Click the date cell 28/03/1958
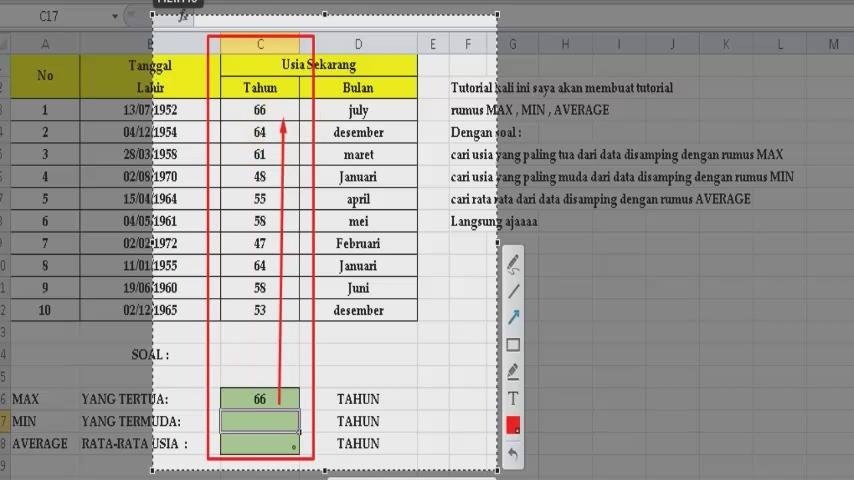Viewport: 854px width, 480px height. coord(150,155)
